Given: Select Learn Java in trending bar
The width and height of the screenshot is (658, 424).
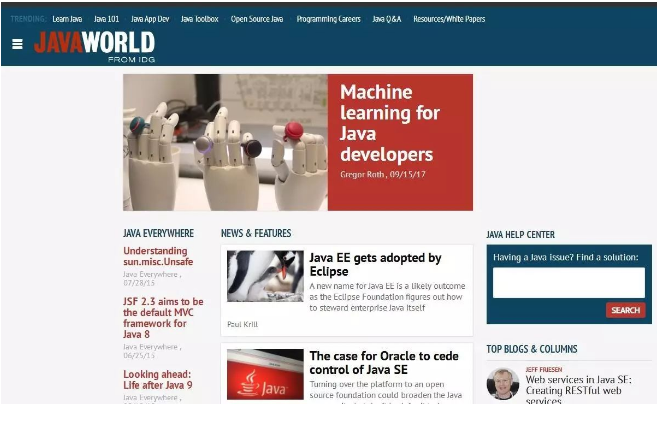Looking at the screenshot, I should [67, 19].
